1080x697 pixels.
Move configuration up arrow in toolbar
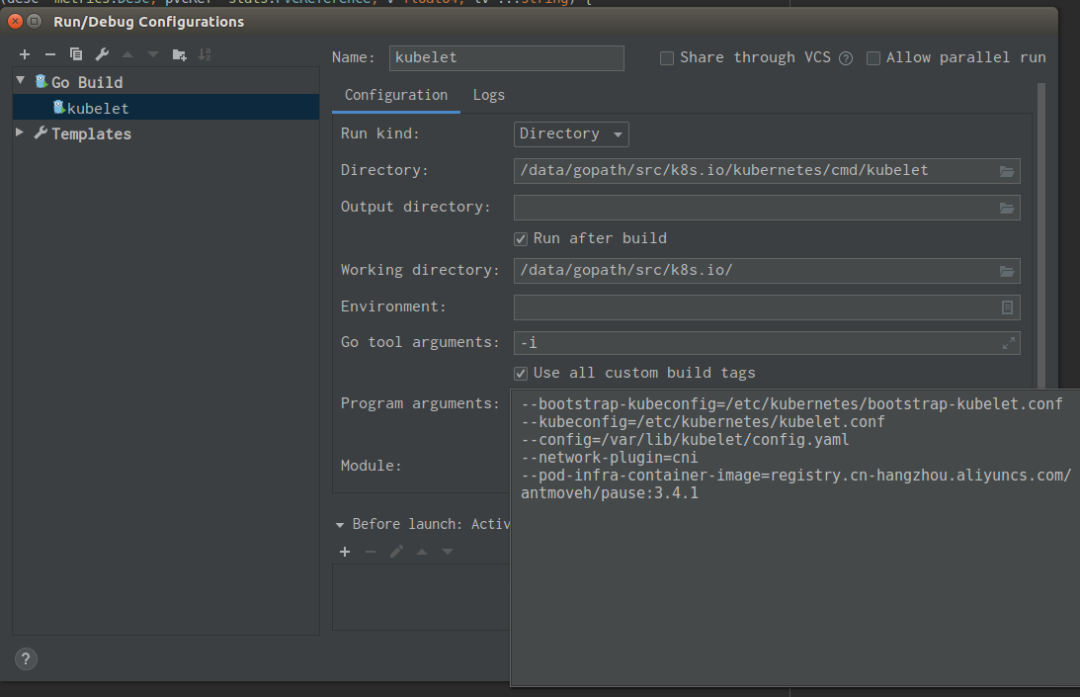tap(127, 54)
